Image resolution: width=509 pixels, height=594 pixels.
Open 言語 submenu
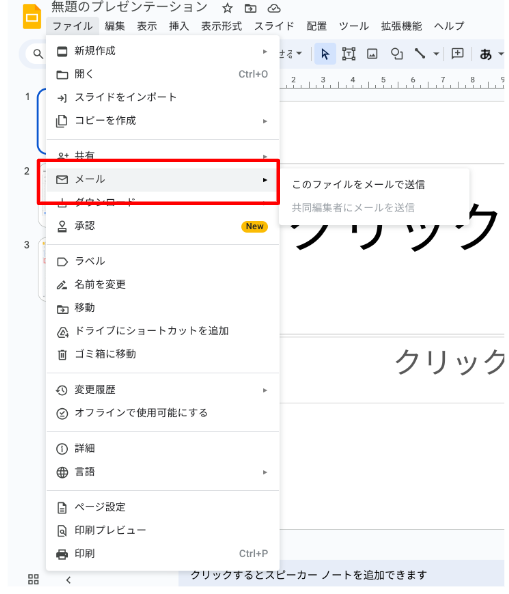[x=162, y=472]
